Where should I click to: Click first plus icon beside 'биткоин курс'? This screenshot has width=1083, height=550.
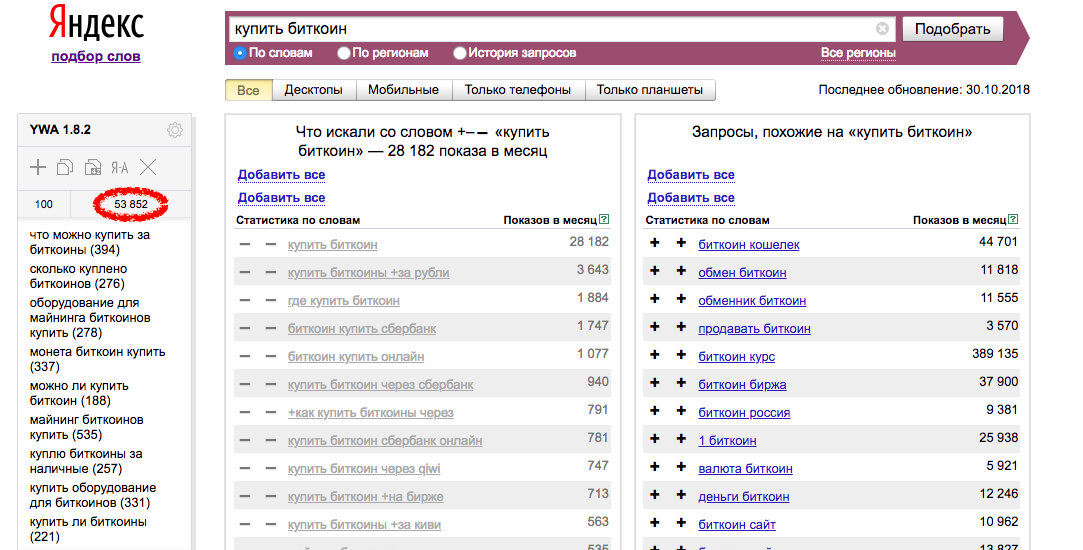pyautogui.click(x=655, y=355)
